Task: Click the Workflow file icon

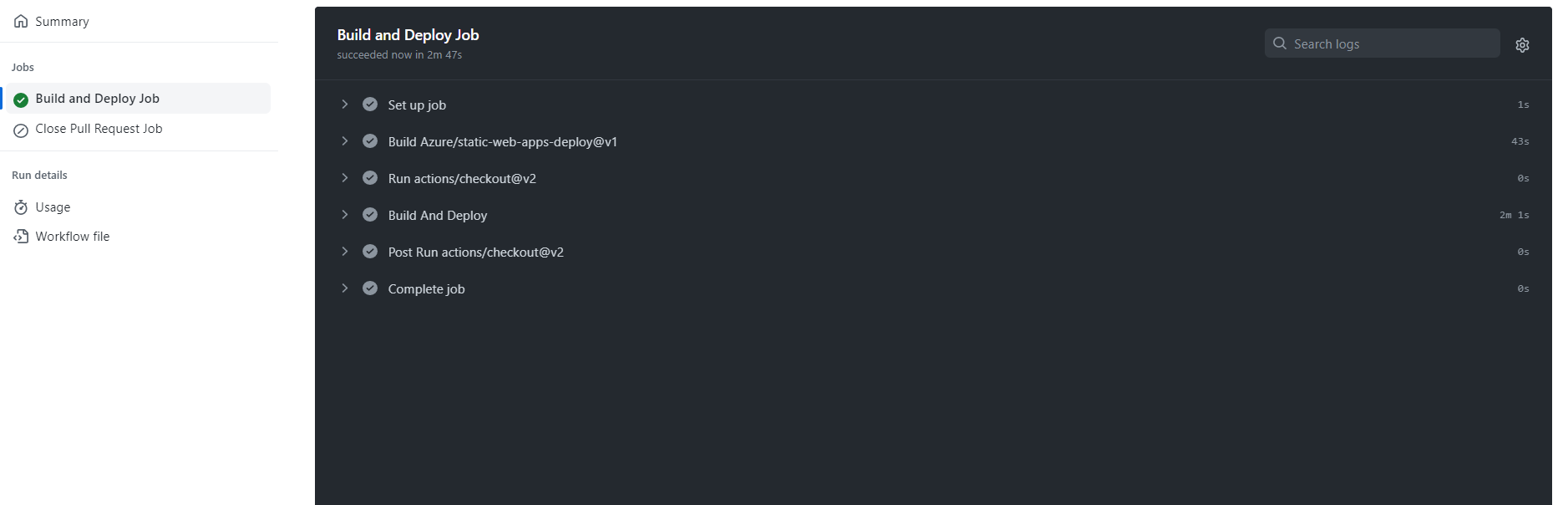Action: (x=21, y=237)
